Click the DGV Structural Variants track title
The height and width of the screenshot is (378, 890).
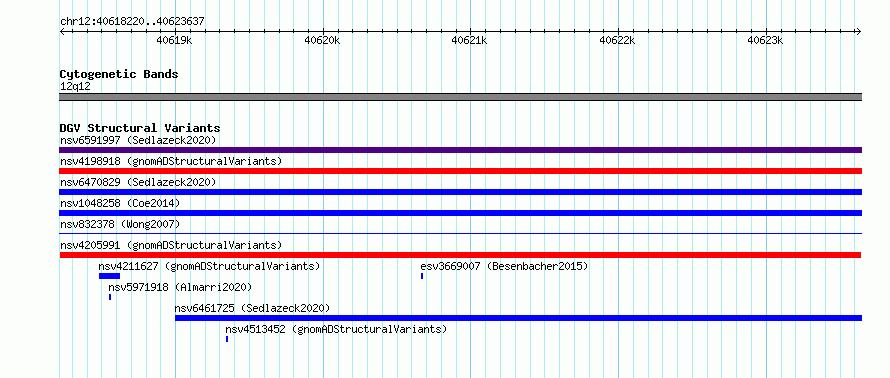[140, 128]
